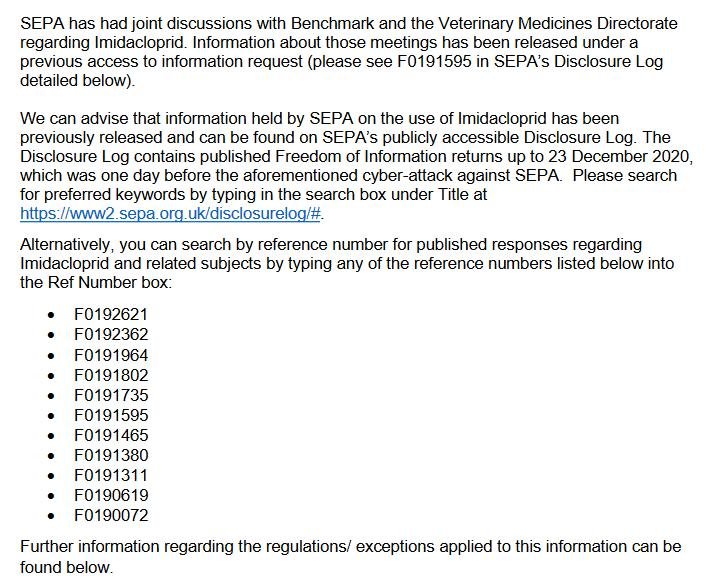Click the last list item F0190072
This screenshot has height=581, width=711.
pyautogui.click(x=111, y=516)
